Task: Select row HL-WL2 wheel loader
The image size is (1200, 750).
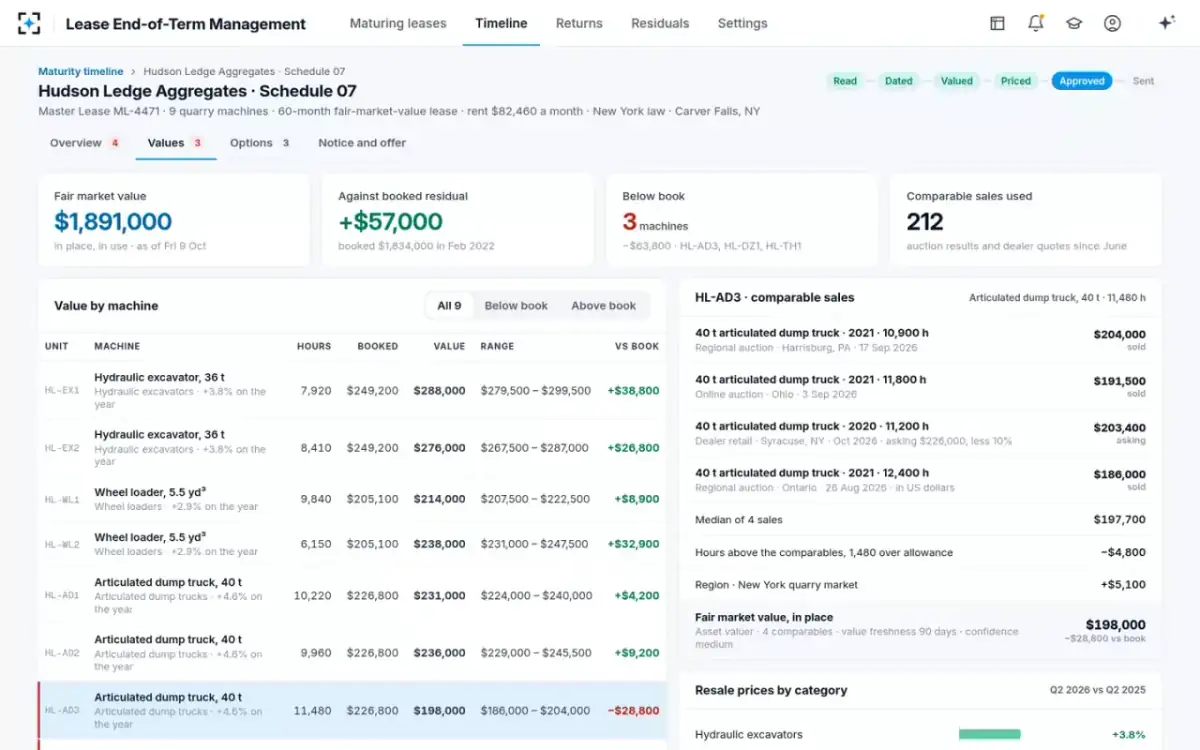Action: 352,544
